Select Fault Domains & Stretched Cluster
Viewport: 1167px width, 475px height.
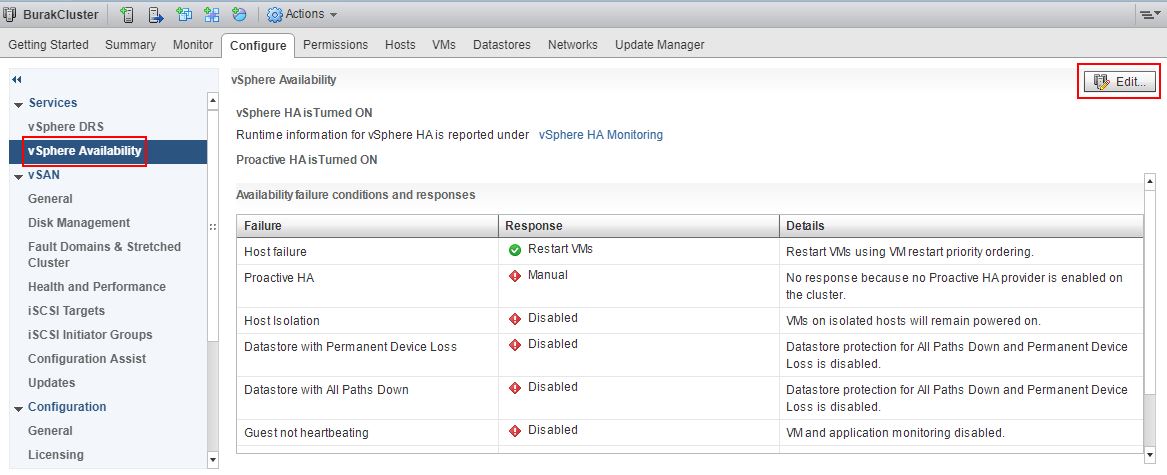point(104,255)
